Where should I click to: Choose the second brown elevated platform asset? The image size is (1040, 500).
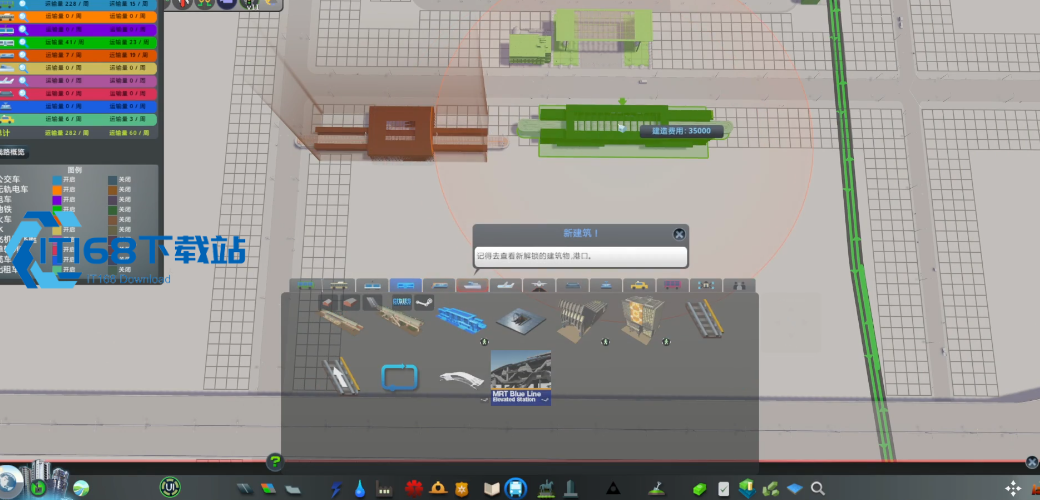point(401,320)
